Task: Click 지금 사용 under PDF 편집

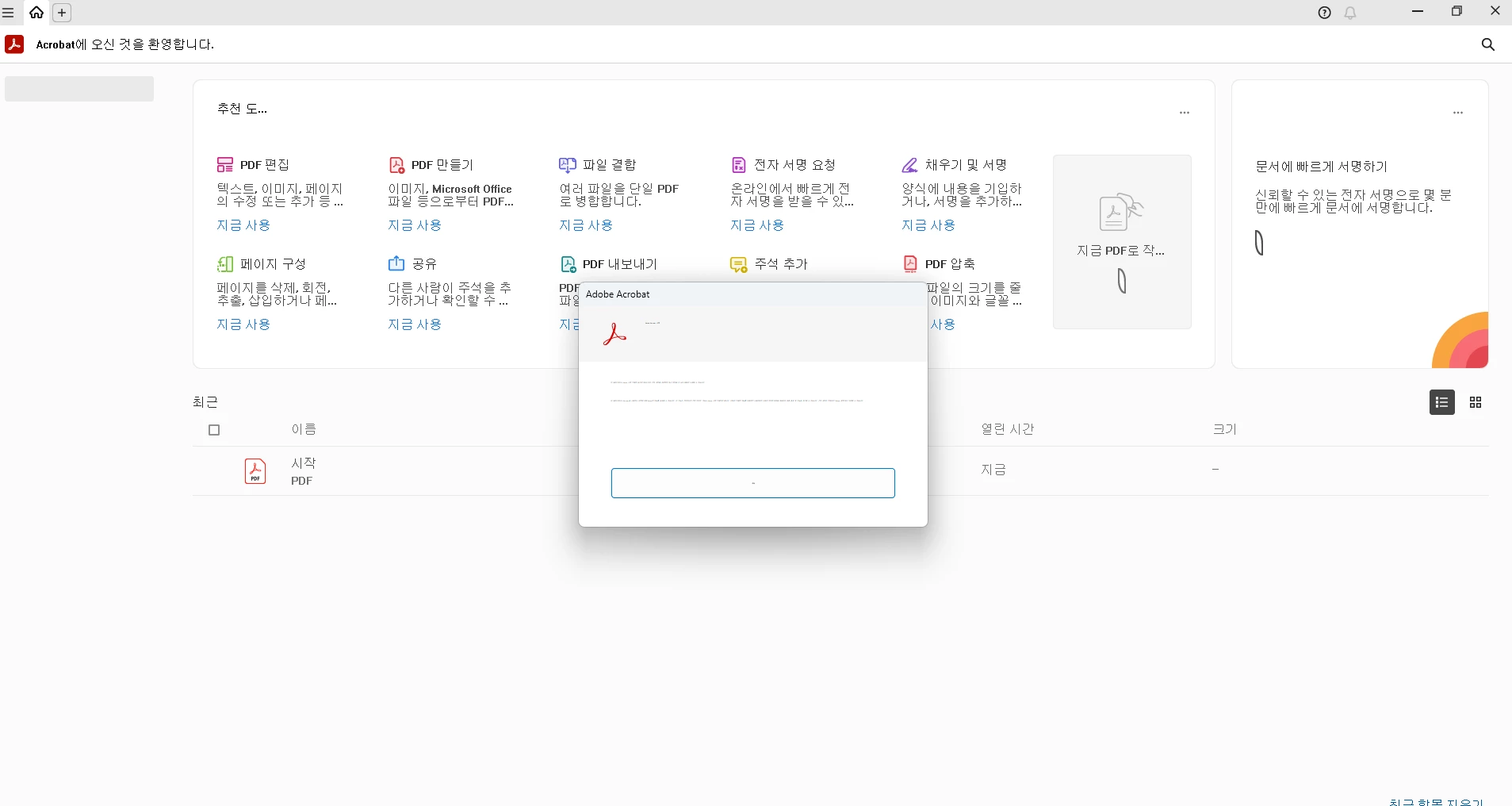Action: click(243, 225)
